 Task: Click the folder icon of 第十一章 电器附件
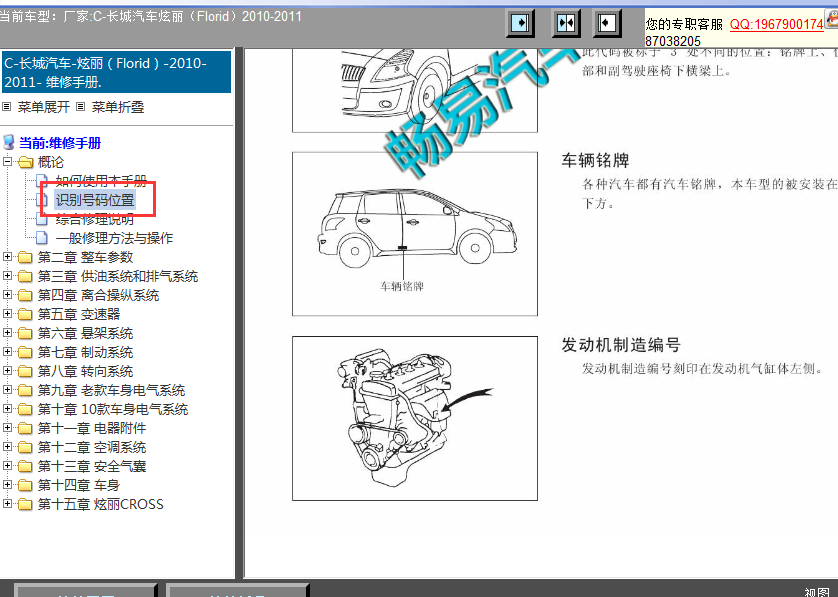(x=26, y=428)
